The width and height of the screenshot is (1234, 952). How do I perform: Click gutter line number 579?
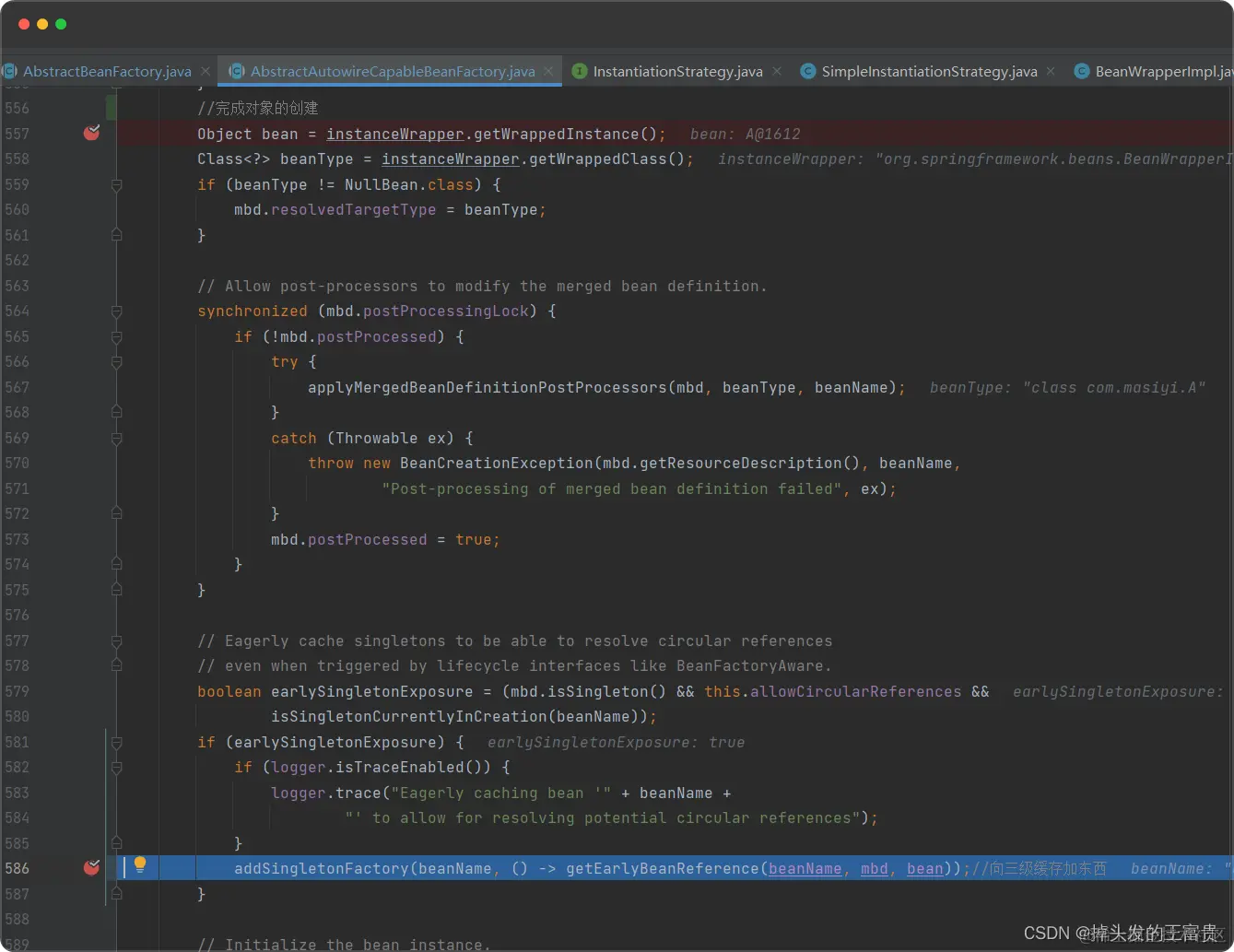(x=17, y=691)
